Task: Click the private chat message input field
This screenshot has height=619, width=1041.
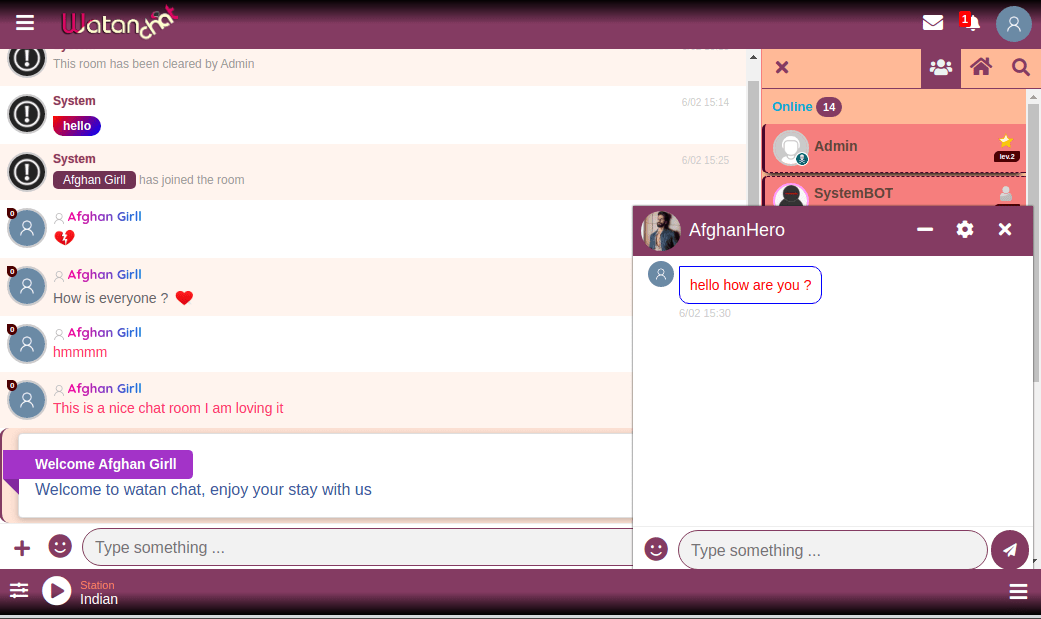Action: click(x=832, y=550)
